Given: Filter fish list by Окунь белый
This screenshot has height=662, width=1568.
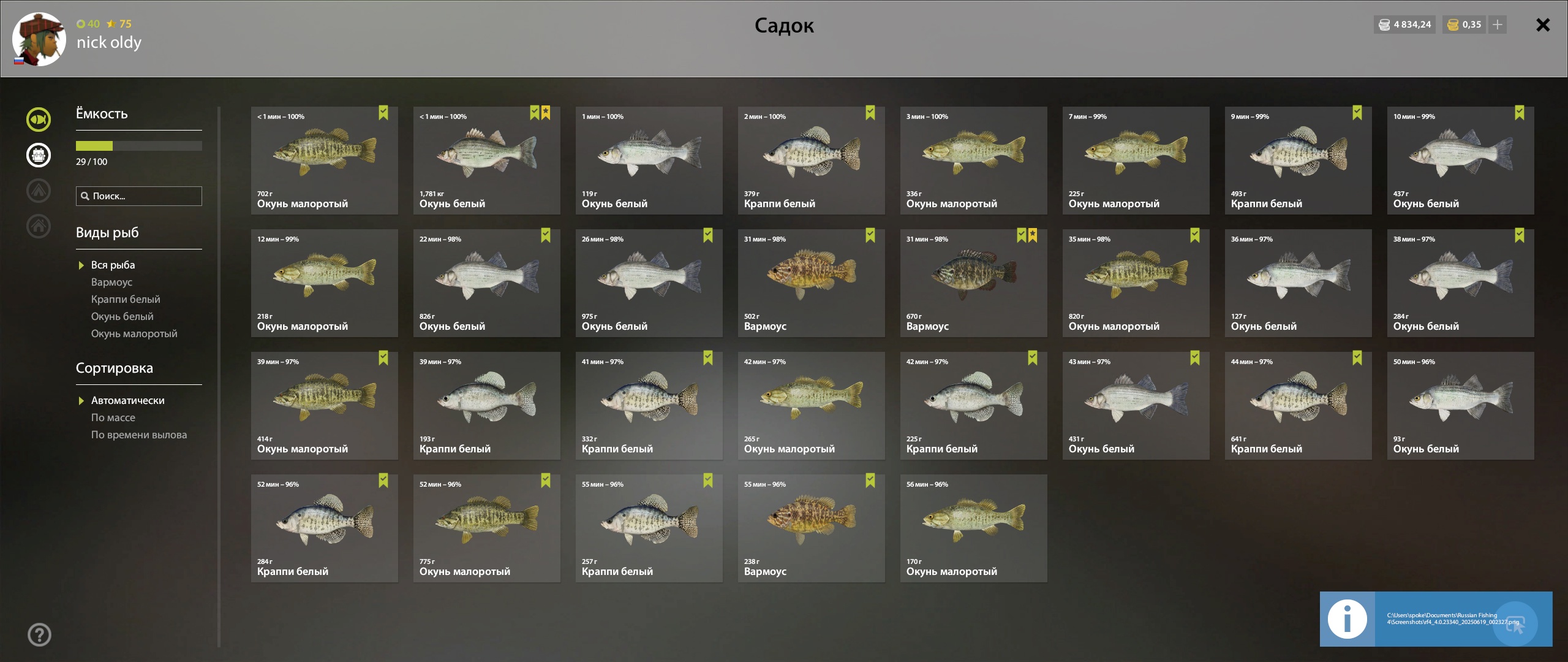Looking at the screenshot, I should [123, 316].
